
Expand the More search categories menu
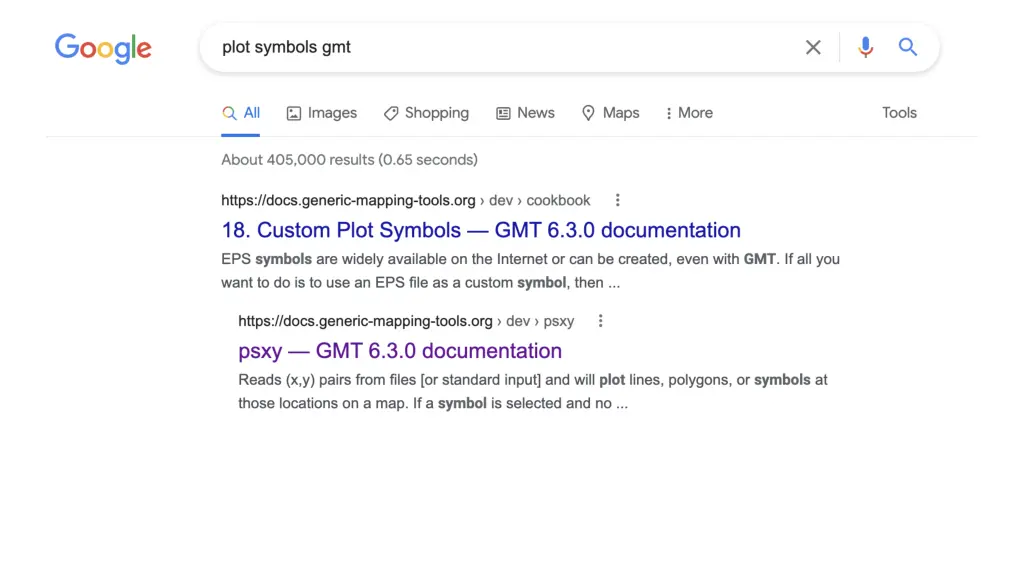click(x=688, y=113)
